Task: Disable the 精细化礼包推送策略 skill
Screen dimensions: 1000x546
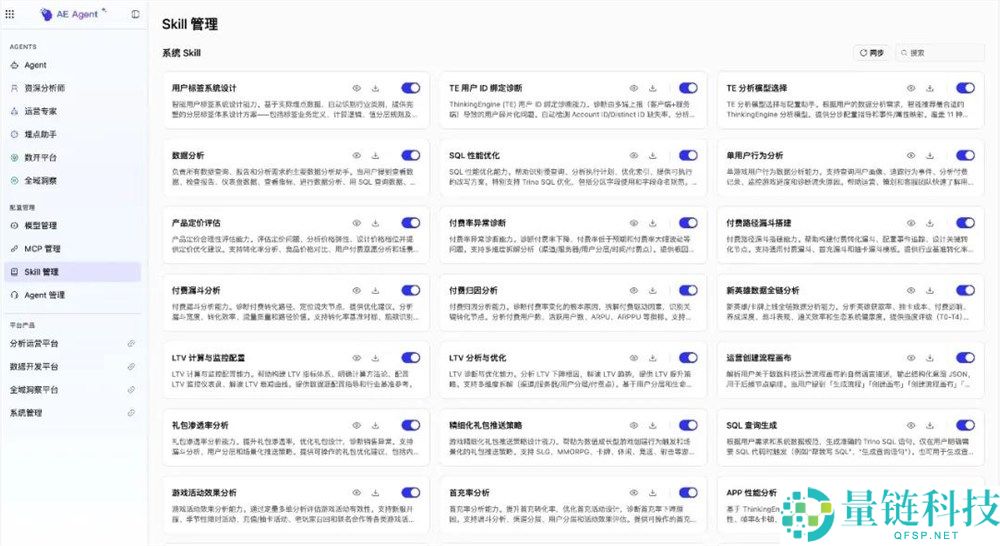Action: point(688,425)
